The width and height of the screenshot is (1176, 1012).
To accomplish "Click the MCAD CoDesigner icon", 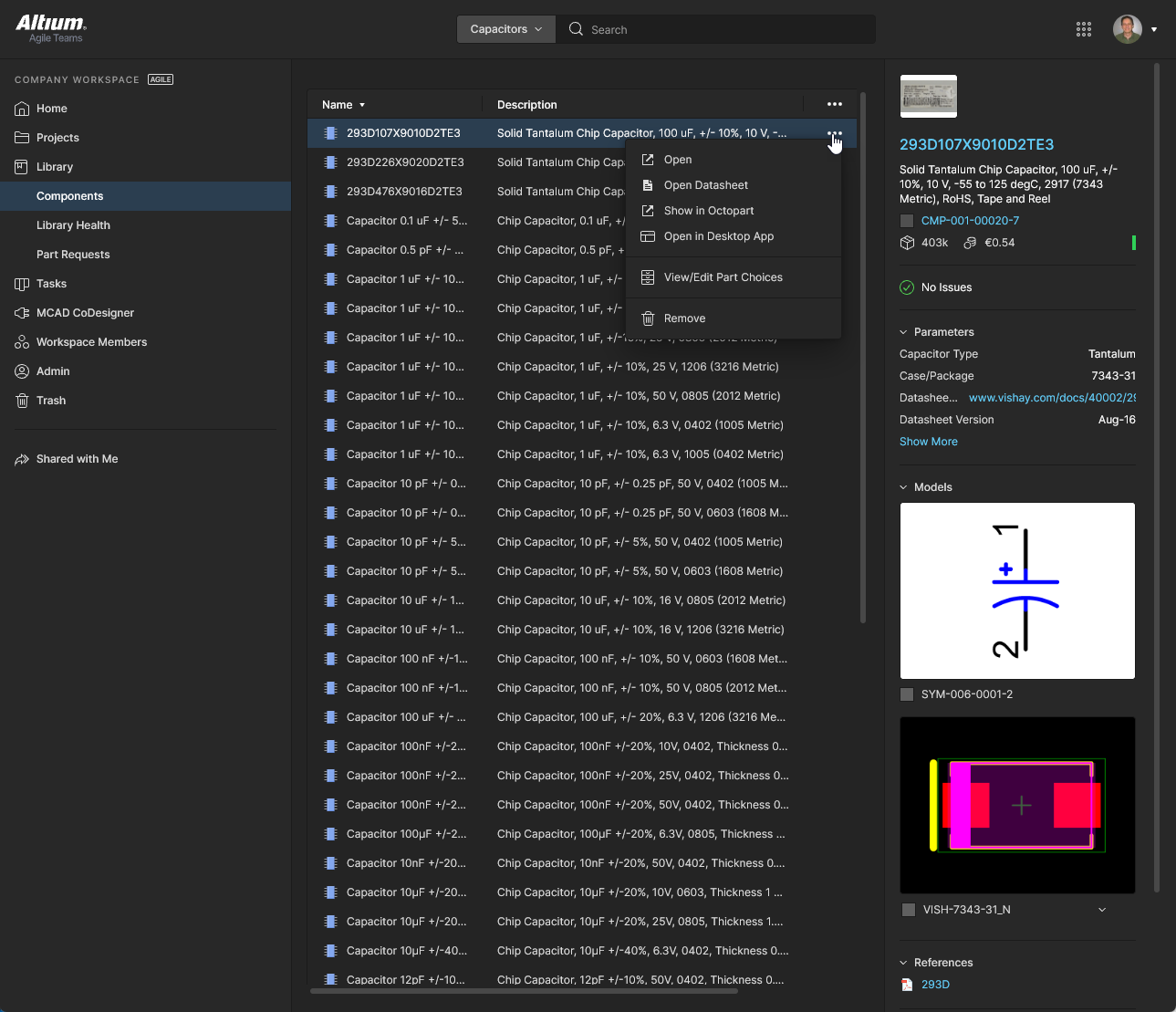I will (22, 313).
